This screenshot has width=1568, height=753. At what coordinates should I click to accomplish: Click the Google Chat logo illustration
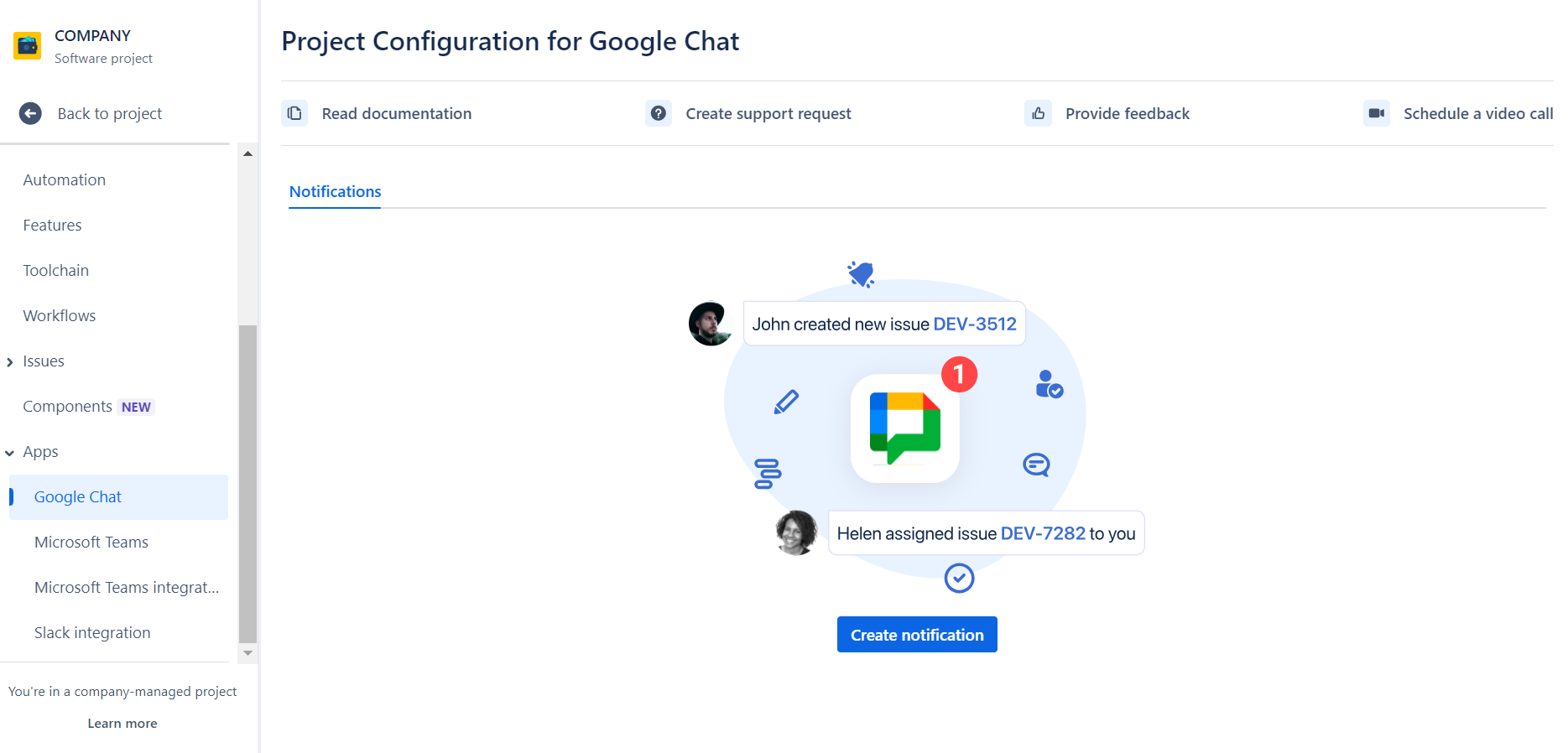[x=904, y=428]
